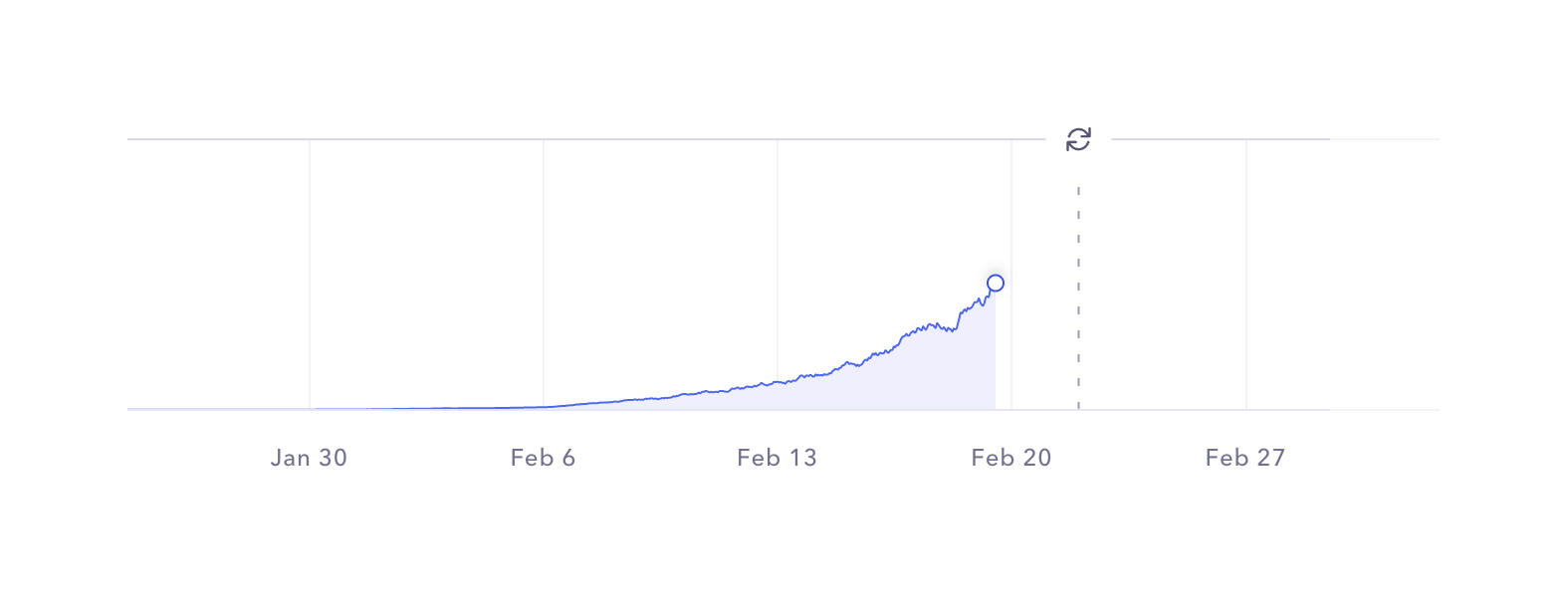
Task: Select the vertical gridline above Feb 27
Action: 1246,269
